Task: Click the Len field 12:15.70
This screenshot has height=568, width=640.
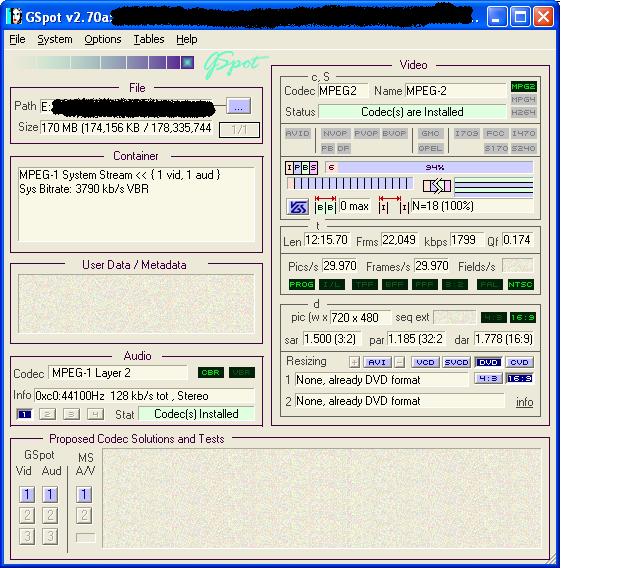Action: 327,240
